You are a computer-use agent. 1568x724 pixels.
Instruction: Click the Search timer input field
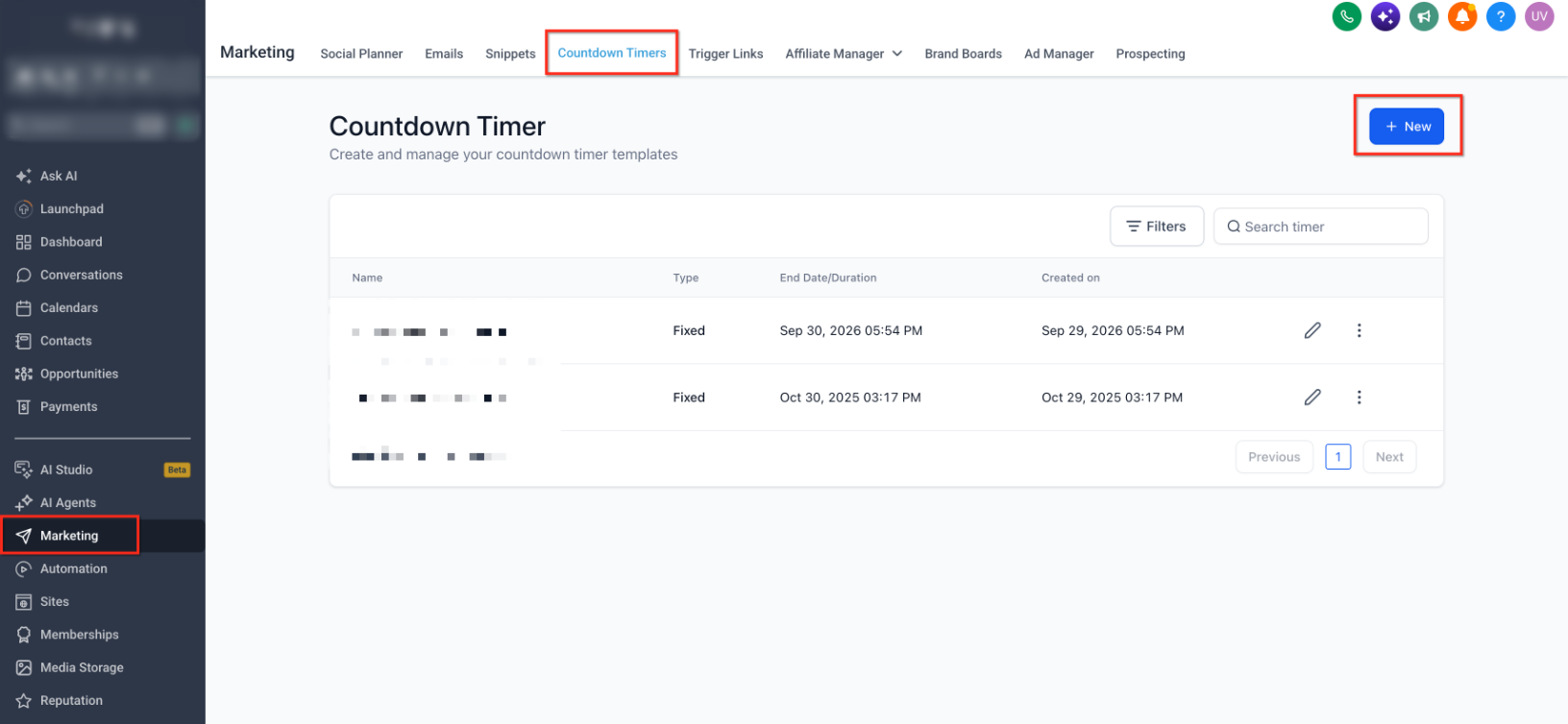1321,227
